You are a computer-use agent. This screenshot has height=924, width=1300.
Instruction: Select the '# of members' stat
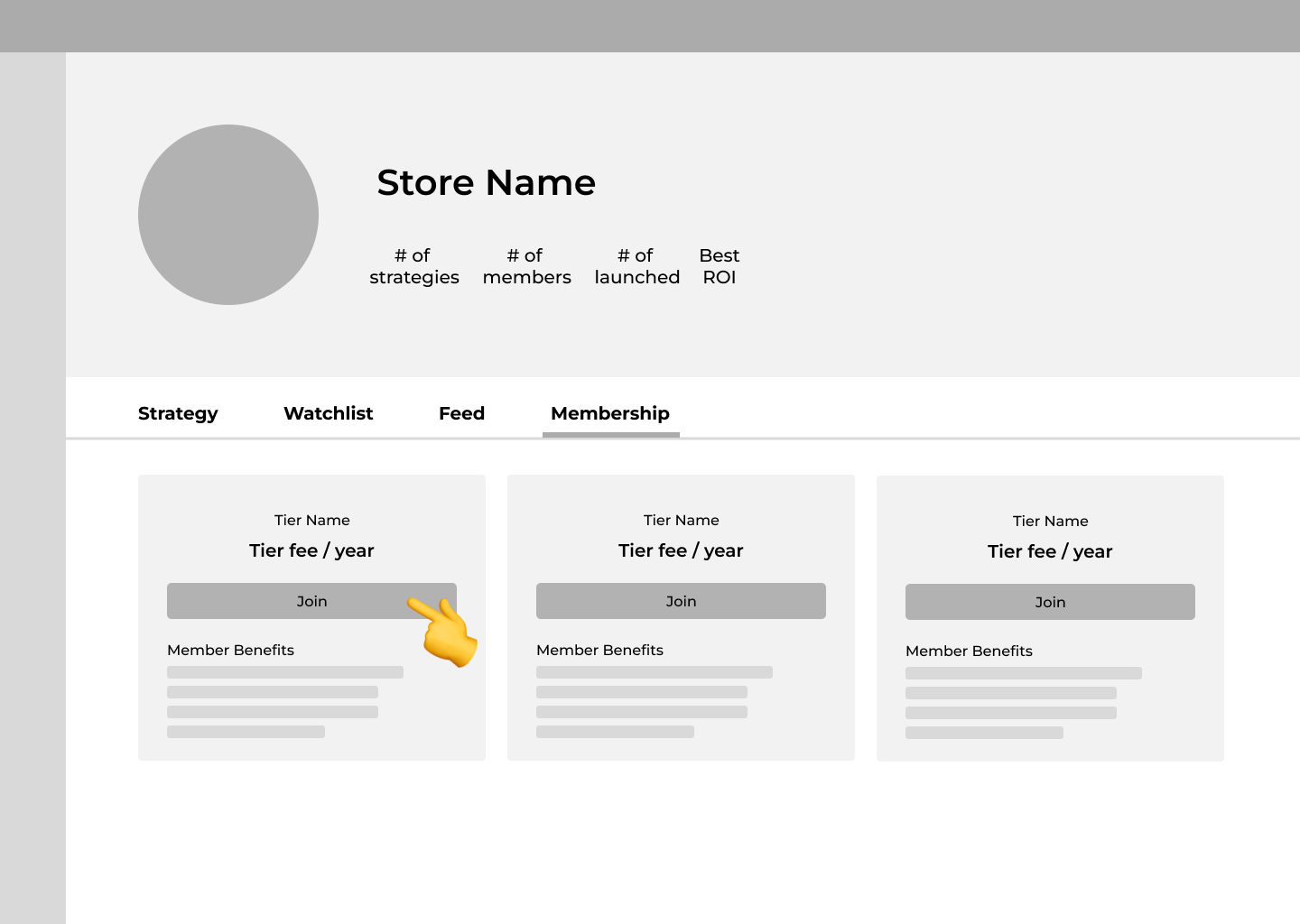pyautogui.click(x=526, y=266)
